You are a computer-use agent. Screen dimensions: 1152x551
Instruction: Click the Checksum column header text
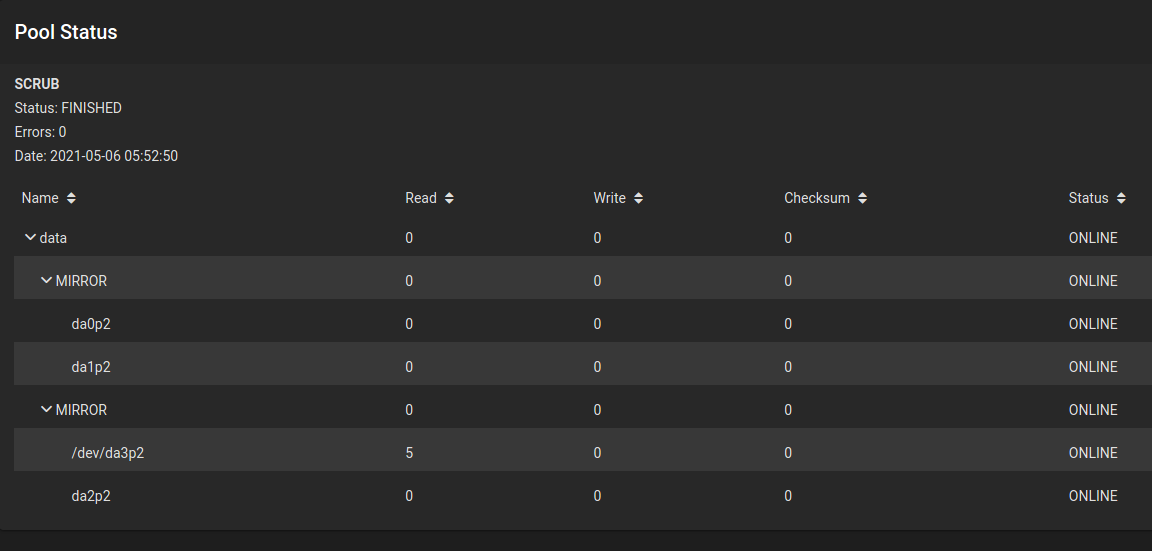click(x=817, y=198)
